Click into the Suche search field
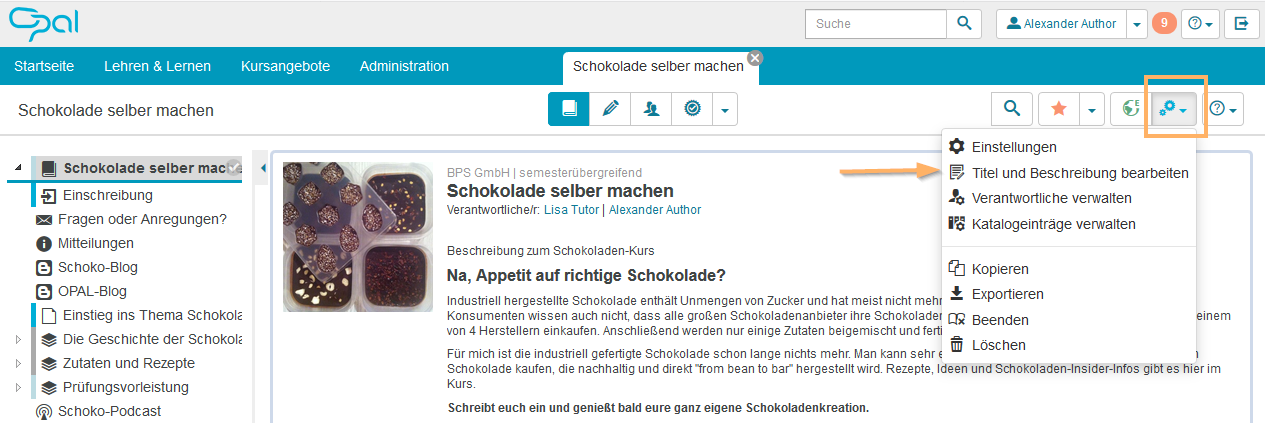This screenshot has height=423, width=1265. pyautogui.click(x=875, y=24)
